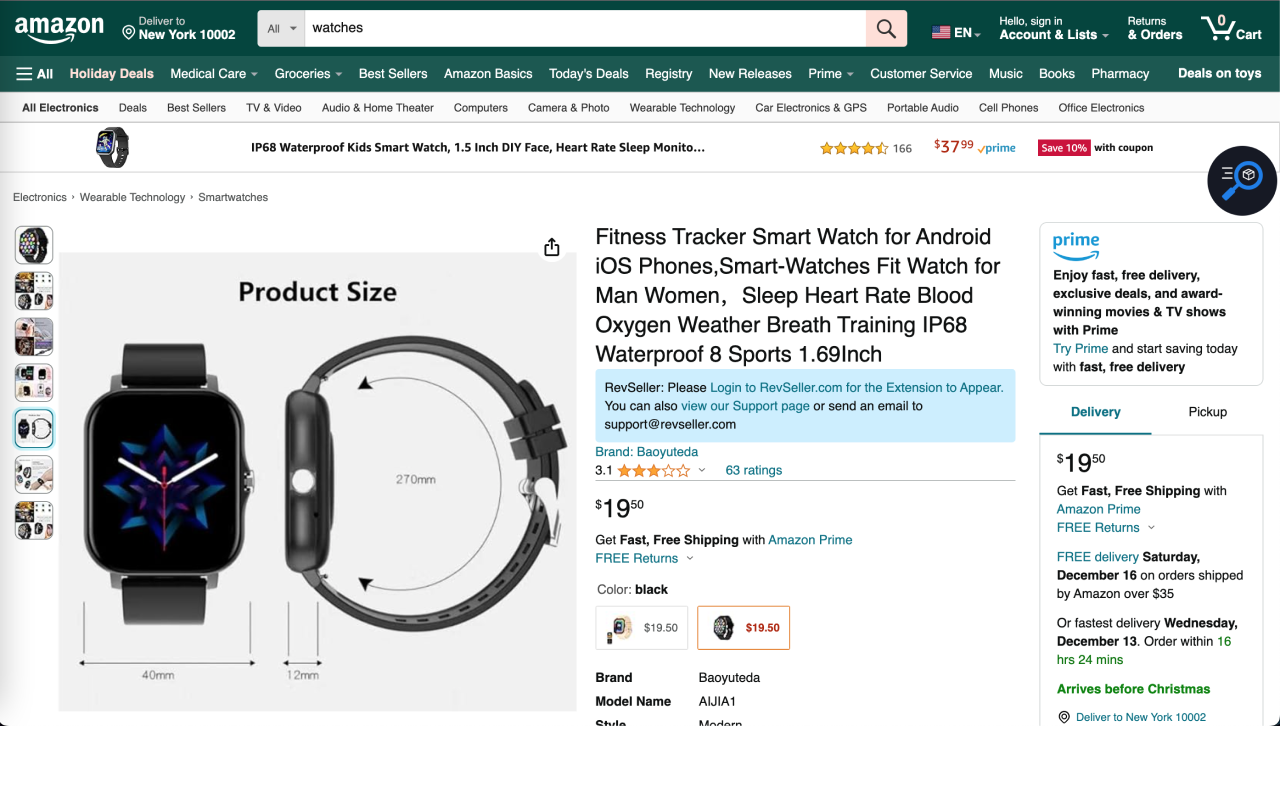
Task: Expand FREE Returns details under price
Action: 644,558
